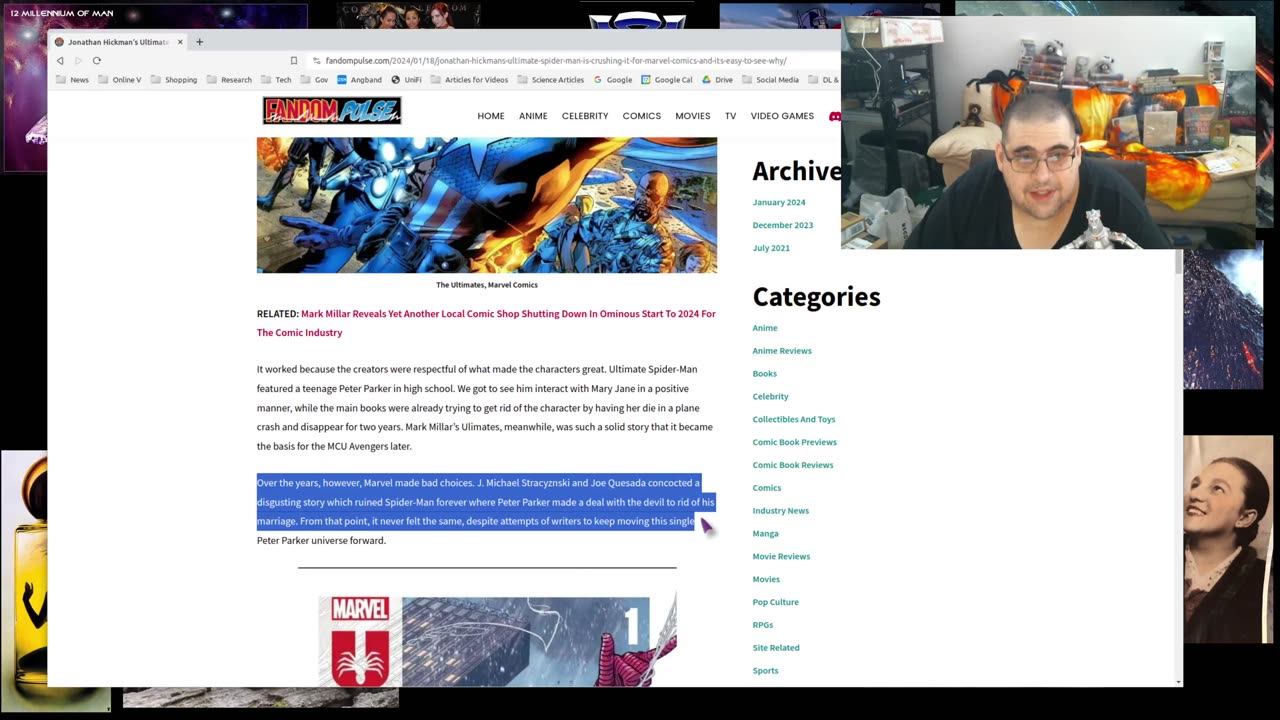Open the Gov bookmarks folder
1280x720 pixels.
click(314, 80)
